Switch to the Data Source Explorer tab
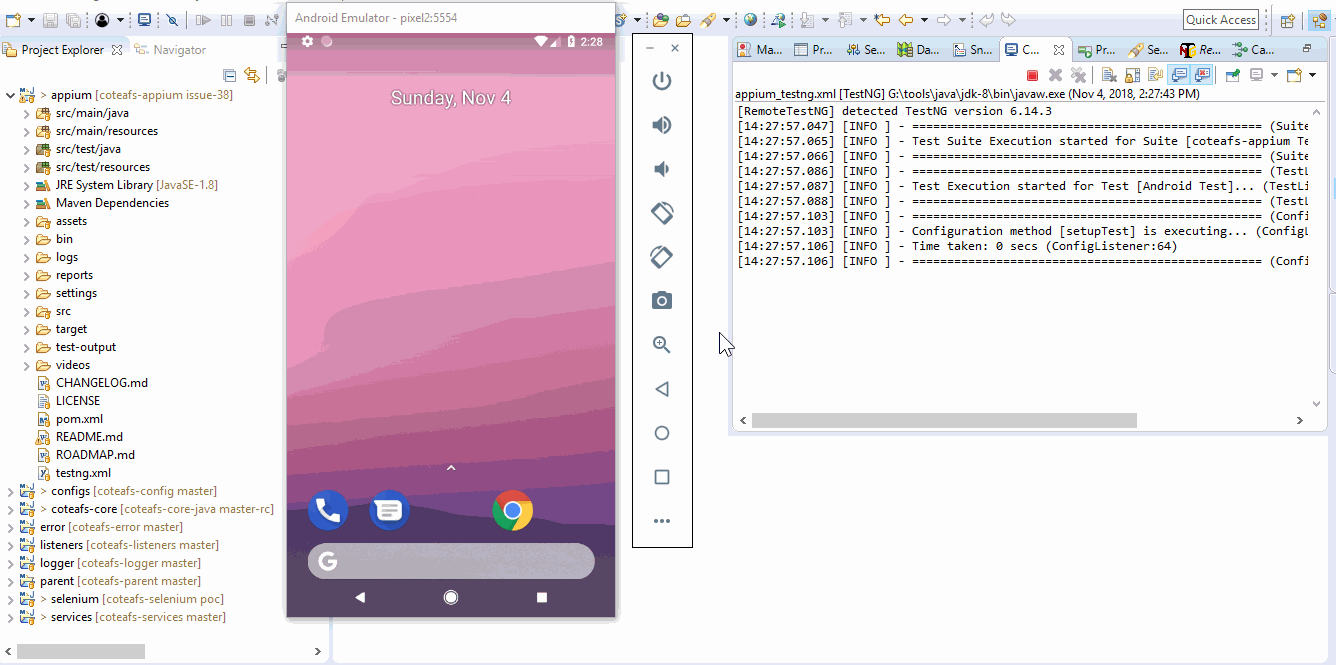Screen dimensions: 1336x665 point(919,49)
